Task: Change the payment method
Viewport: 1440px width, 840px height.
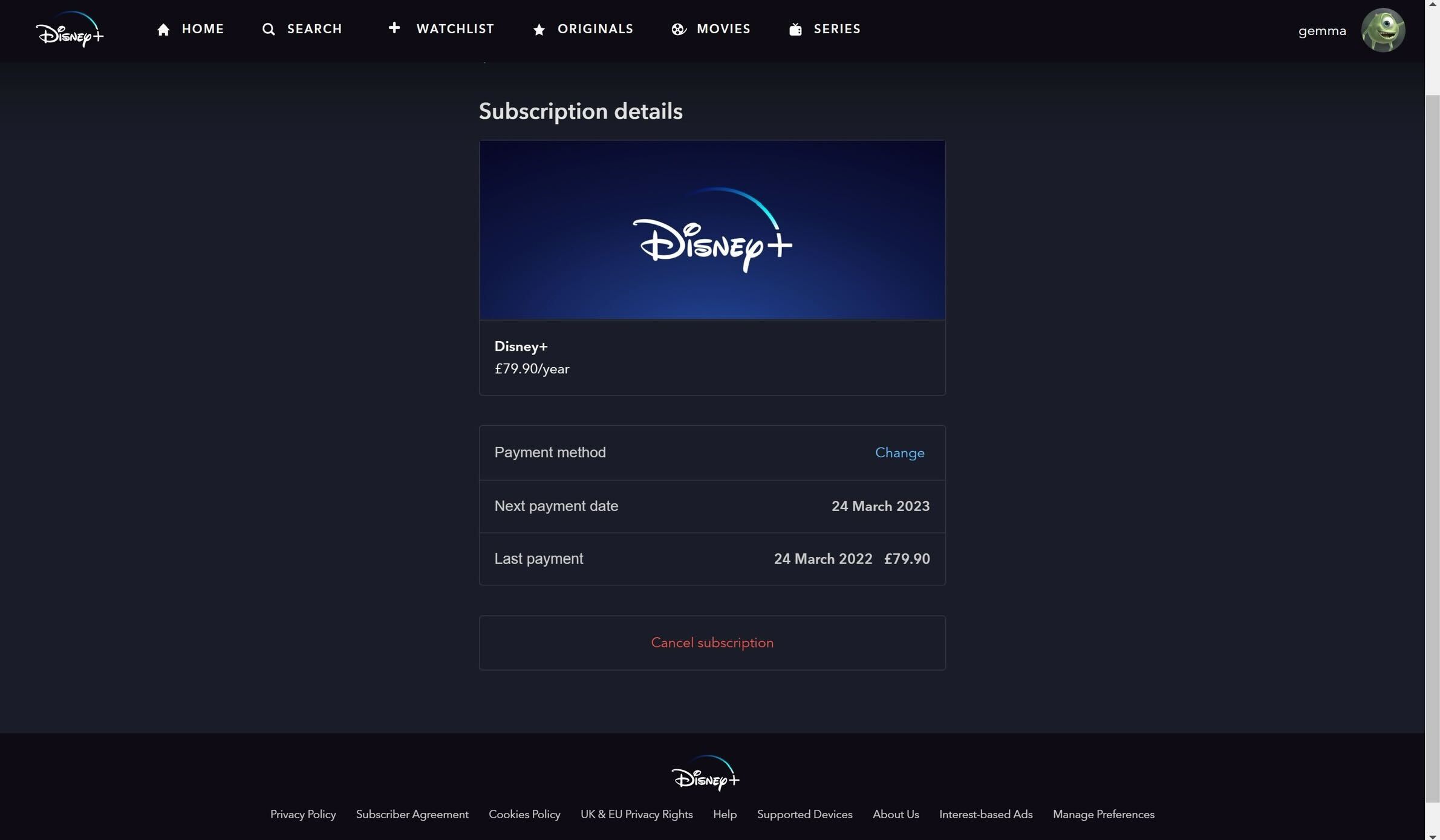Action: [899, 452]
